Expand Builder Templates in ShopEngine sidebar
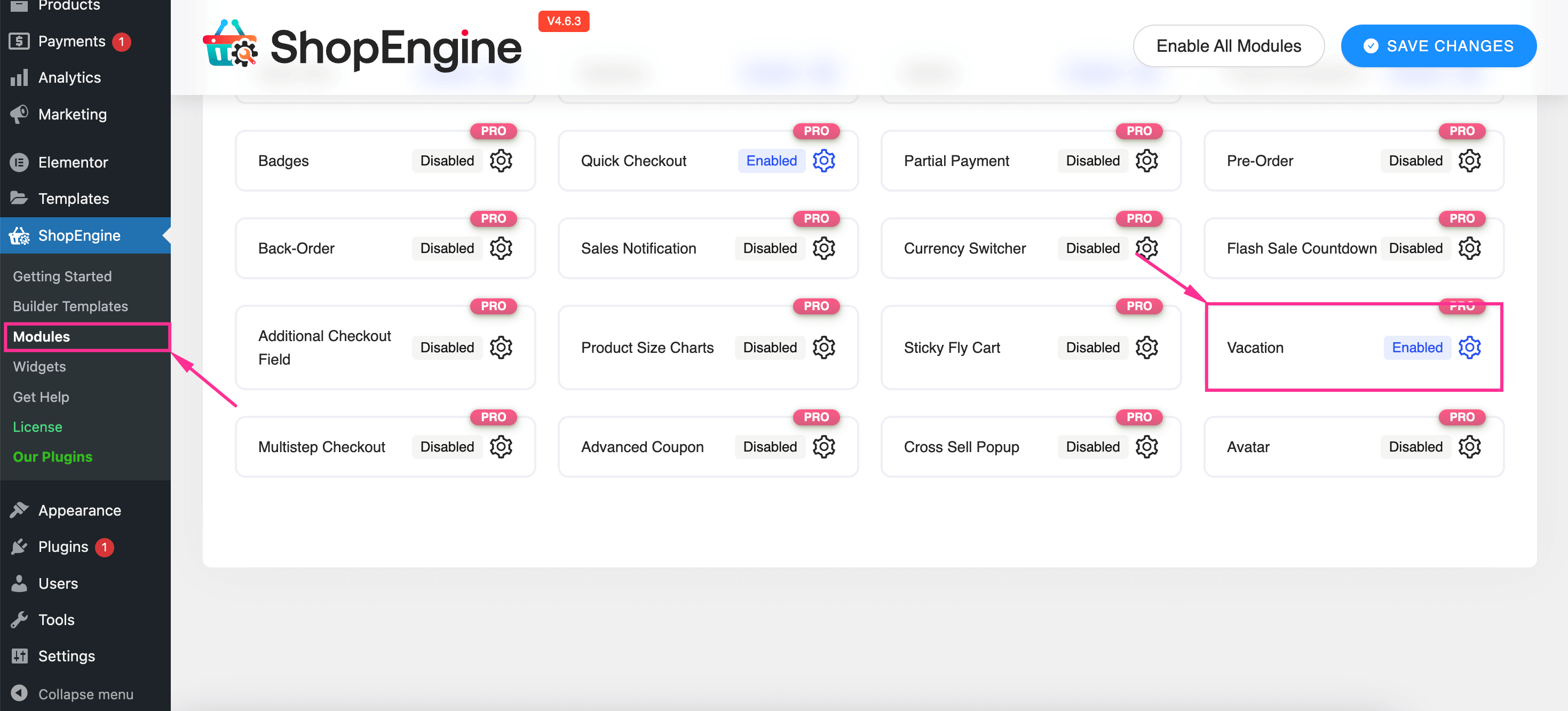The width and height of the screenshot is (1568, 711). pos(70,305)
